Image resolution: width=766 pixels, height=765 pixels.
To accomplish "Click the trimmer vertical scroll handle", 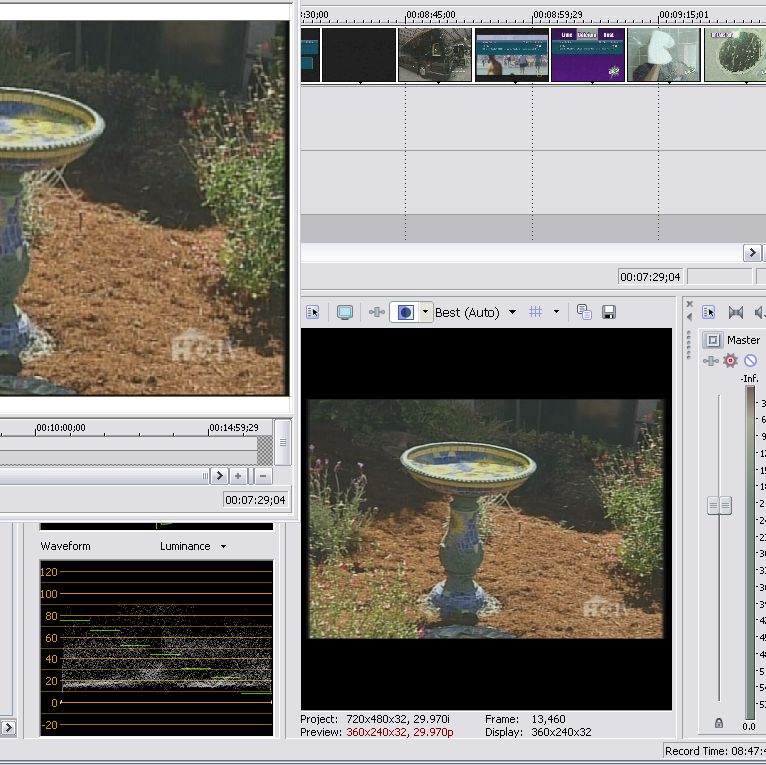I will 283,443.
